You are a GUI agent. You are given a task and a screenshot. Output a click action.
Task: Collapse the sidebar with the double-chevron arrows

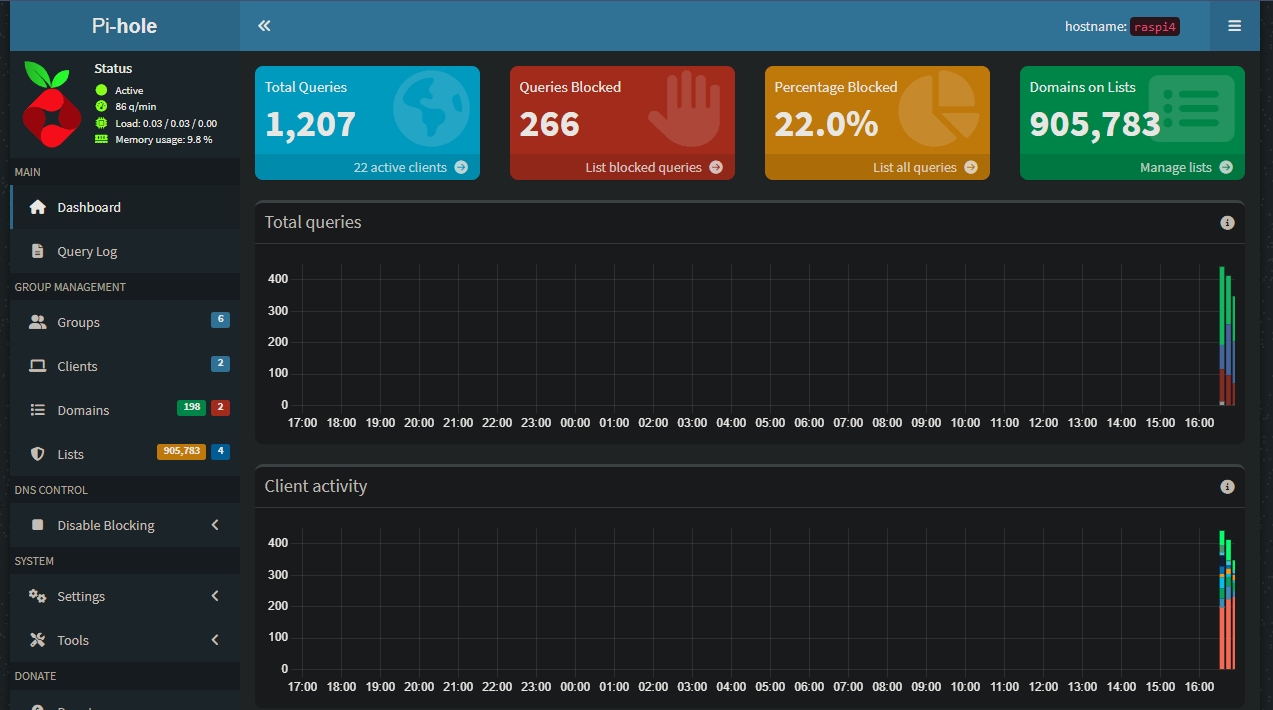(263, 25)
